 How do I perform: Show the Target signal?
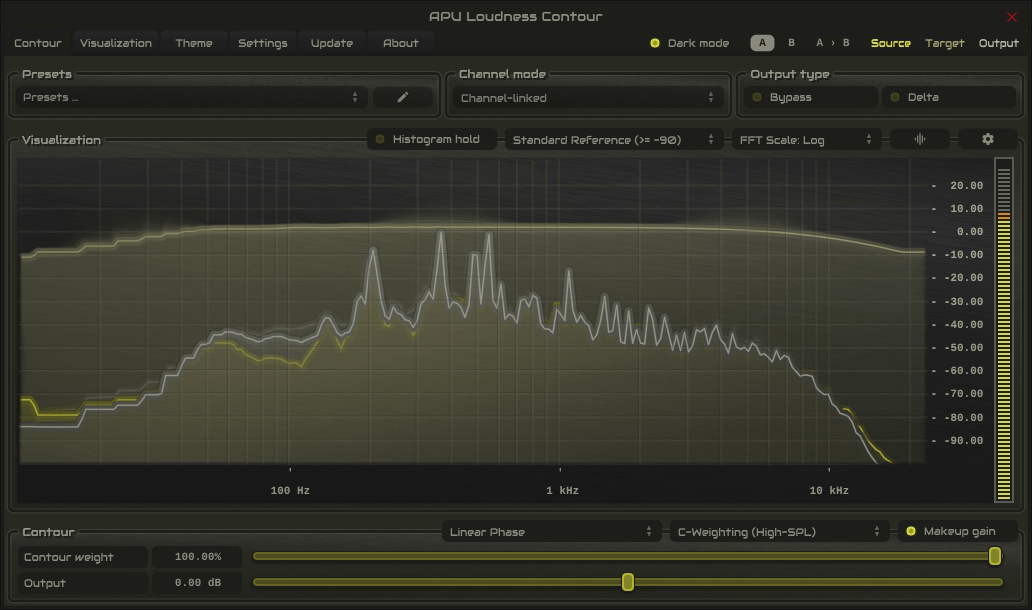coord(944,43)
